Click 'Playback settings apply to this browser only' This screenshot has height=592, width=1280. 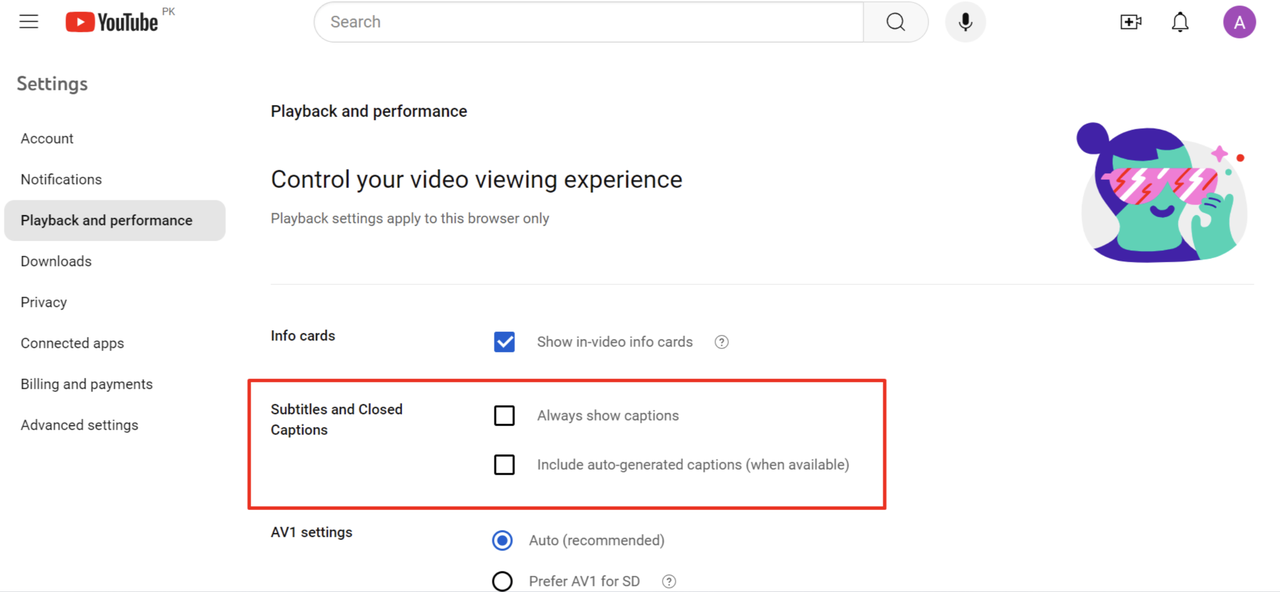(410, 218)
